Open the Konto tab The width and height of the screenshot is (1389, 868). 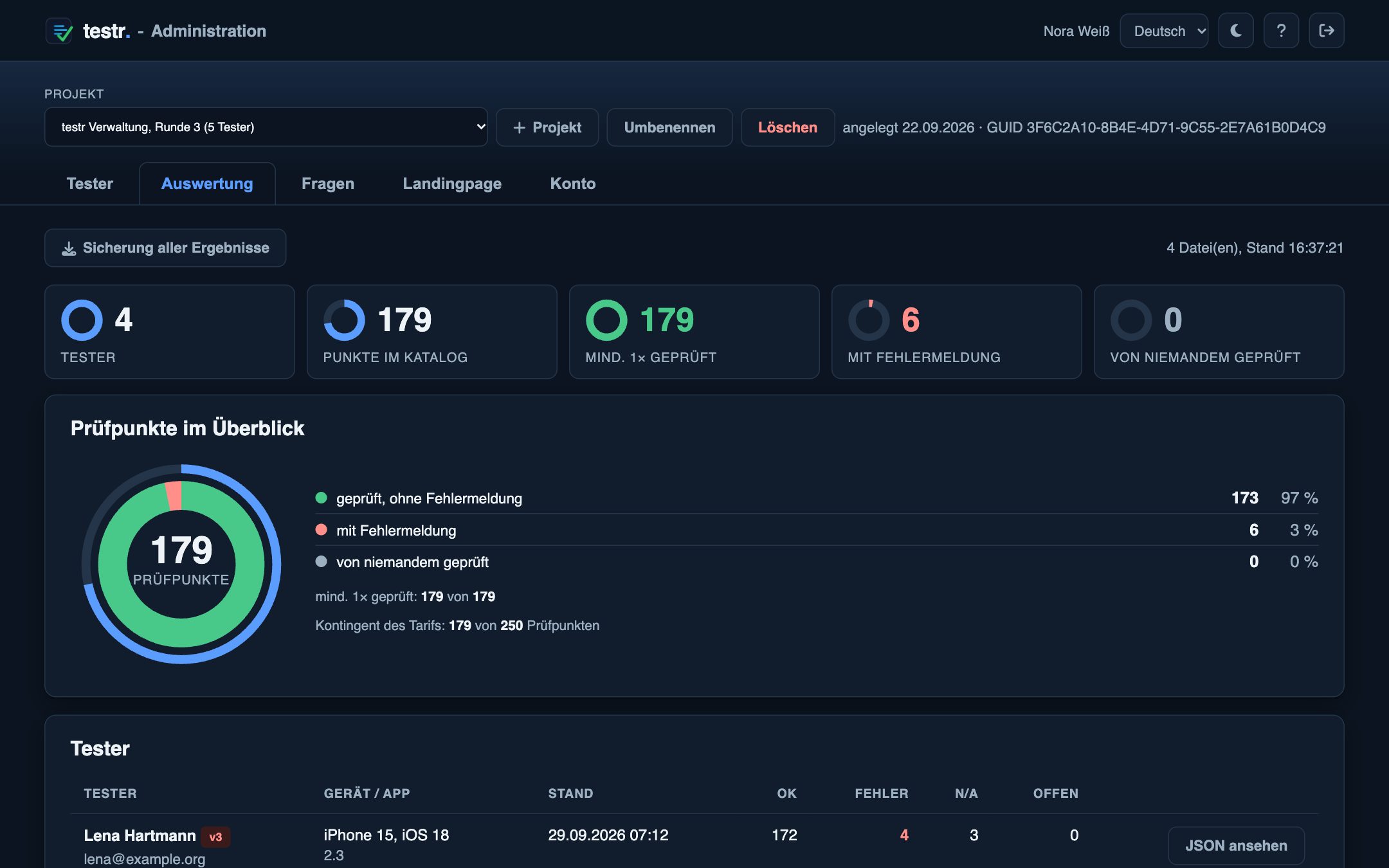coord(573,184)
